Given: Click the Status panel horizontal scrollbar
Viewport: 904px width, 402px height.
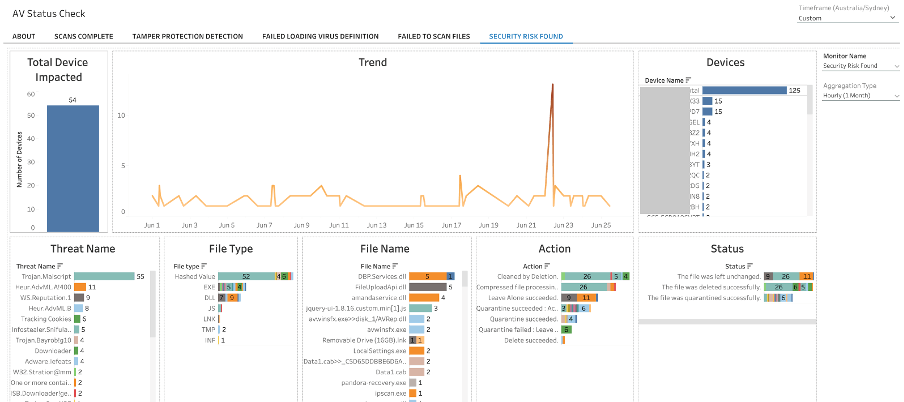Looking at the screenshot, I should 726,321.
